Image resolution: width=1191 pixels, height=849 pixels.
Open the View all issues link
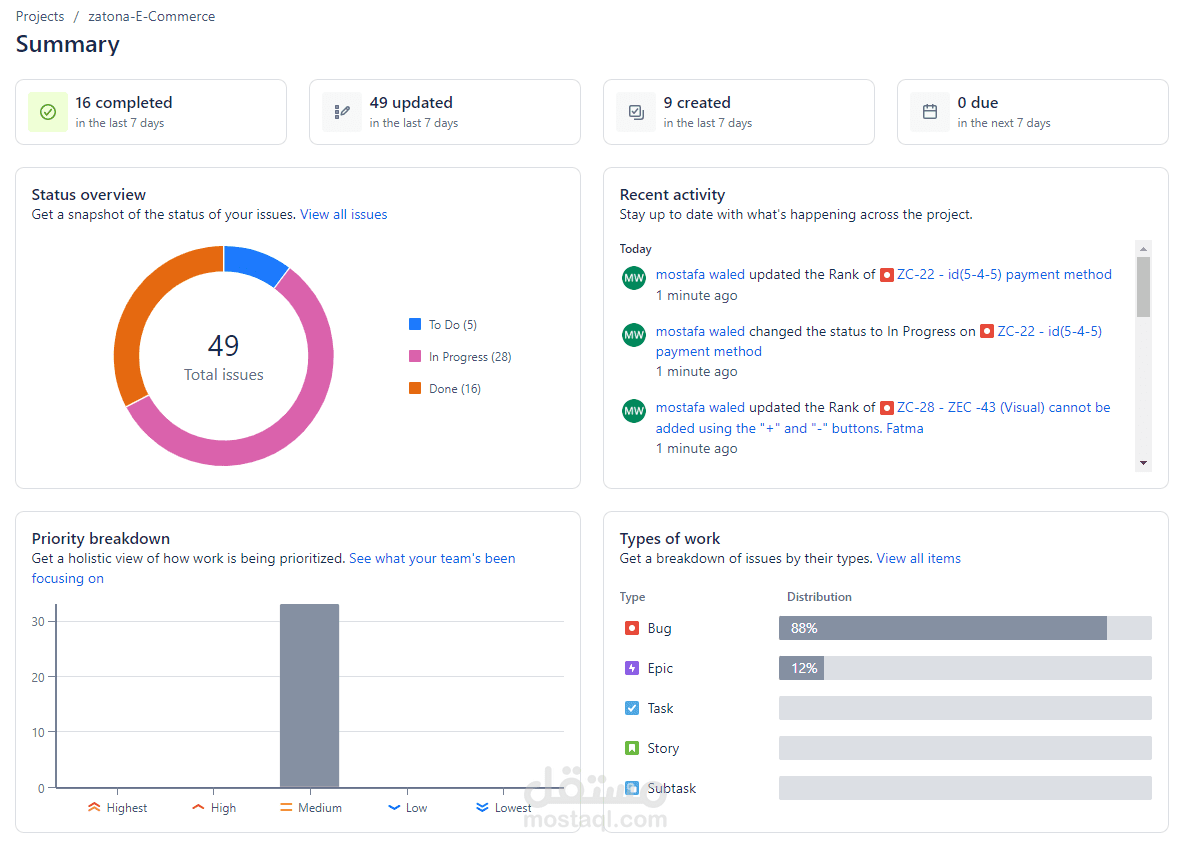pyautogui.click(x=343, y=214)
